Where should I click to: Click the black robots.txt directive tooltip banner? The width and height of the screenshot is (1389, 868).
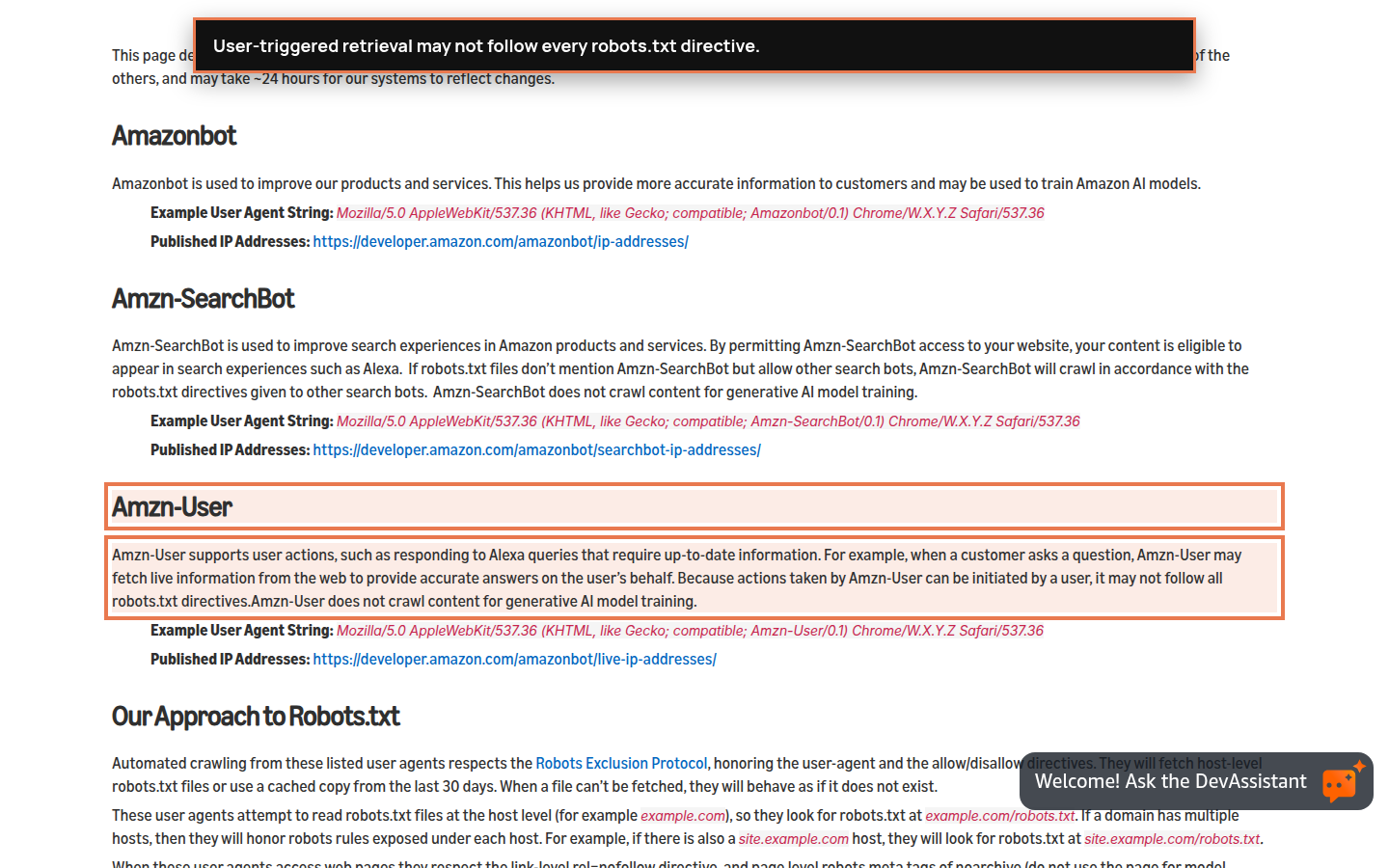[x=694, y=45]
